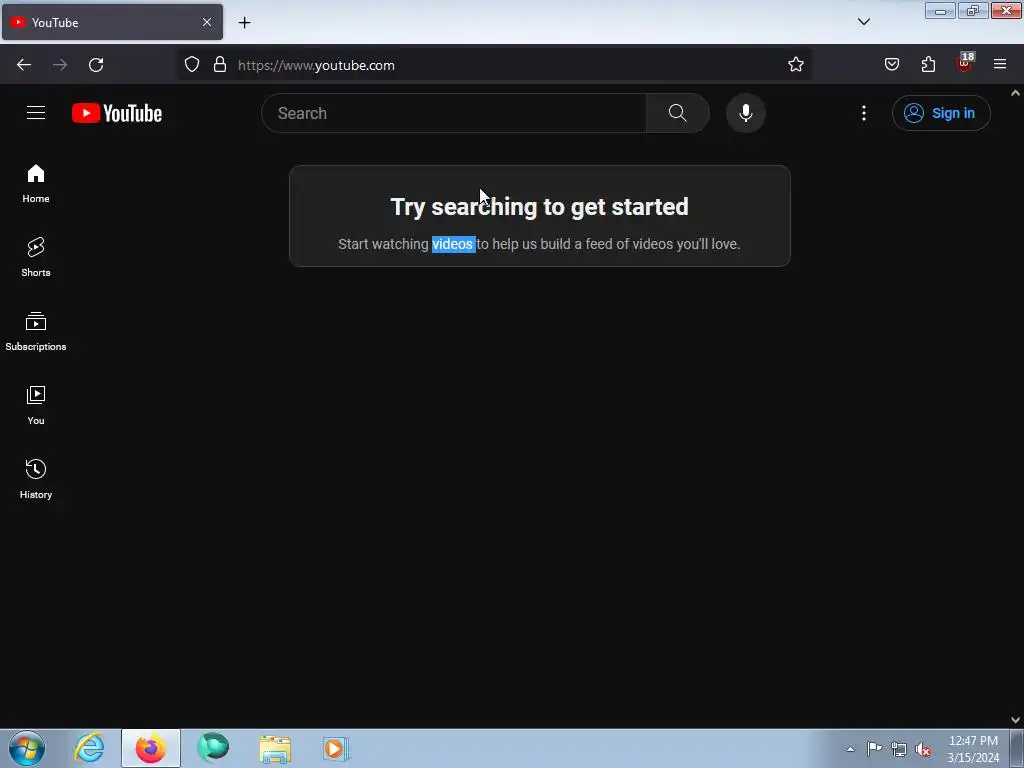Viewport: 1024px width, 768px height.
Task: Go to Home in sidebar
Action: coord(36,184)
